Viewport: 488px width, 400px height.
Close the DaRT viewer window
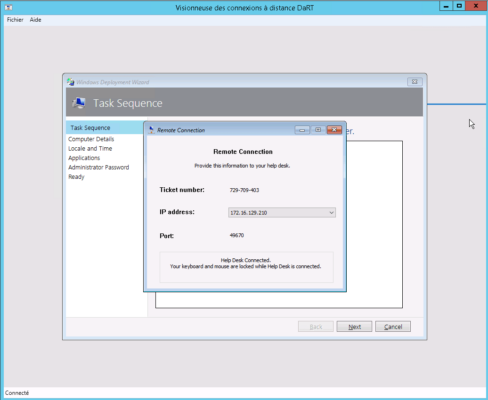click(476, 6)
